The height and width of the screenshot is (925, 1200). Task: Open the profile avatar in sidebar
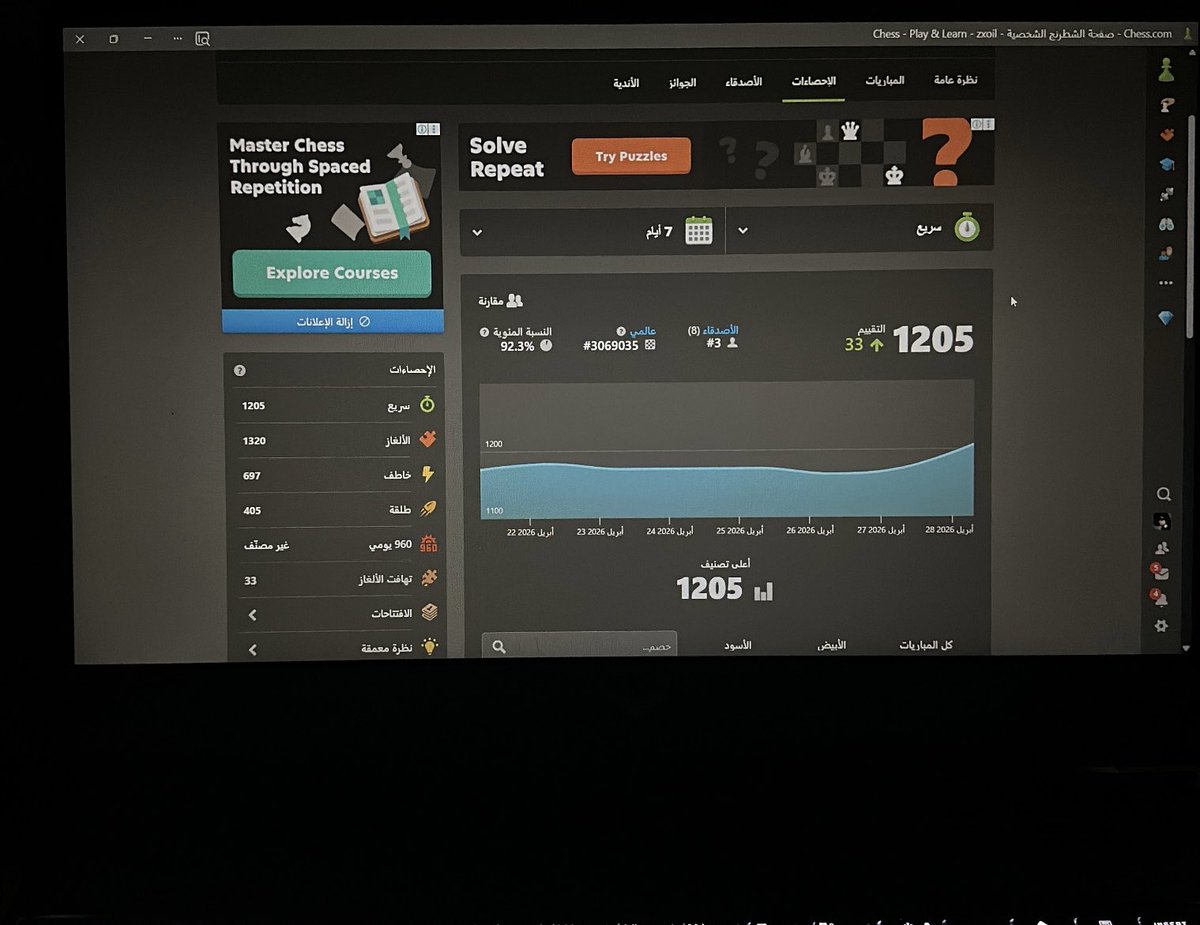click(1162, 521)
